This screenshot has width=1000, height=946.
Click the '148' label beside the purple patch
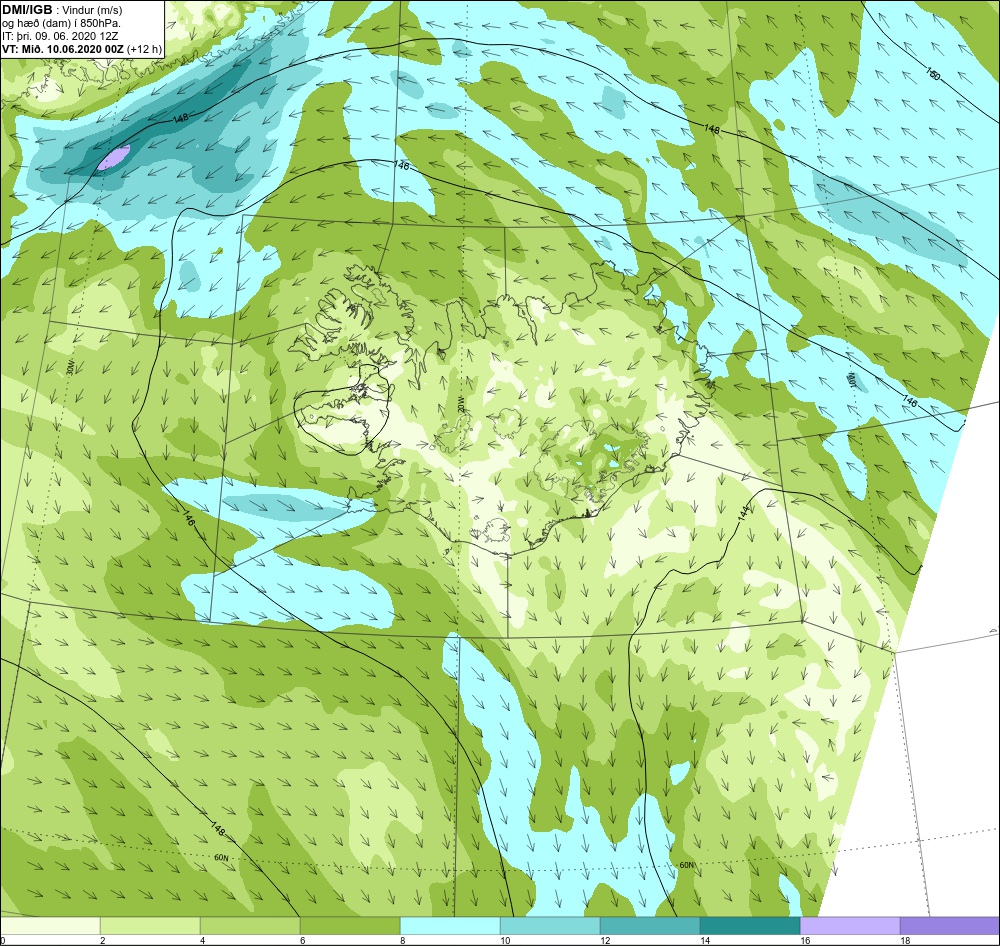click(x=180, y=119)
